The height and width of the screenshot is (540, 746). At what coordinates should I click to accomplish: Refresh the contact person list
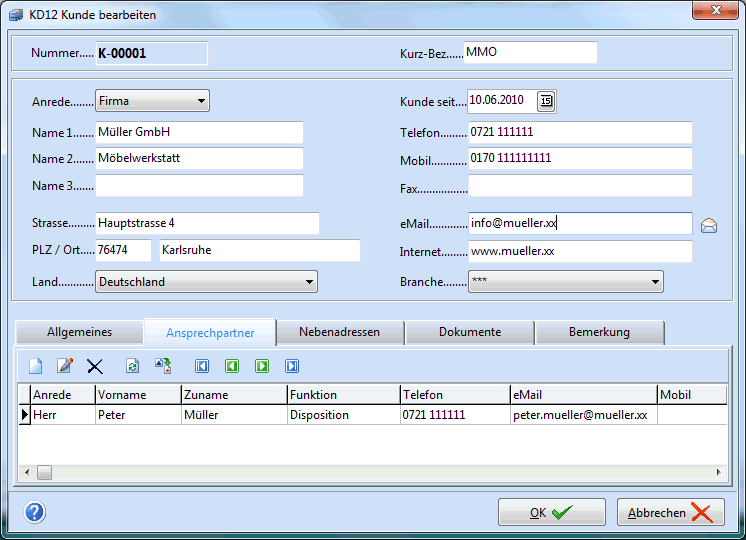131,367
